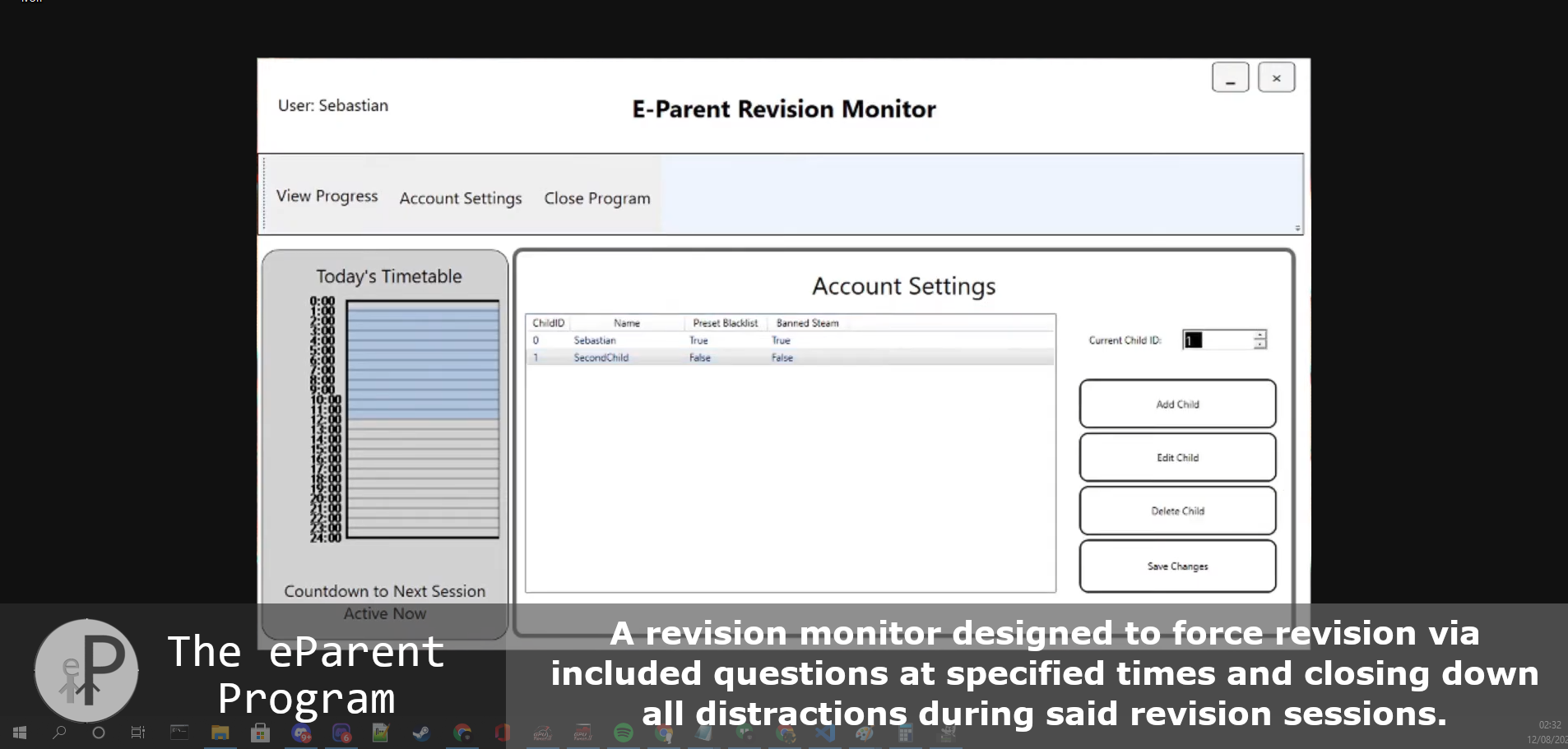Focus the Current Child ID number field
1568x749 pixels.
pos(1218,340)
